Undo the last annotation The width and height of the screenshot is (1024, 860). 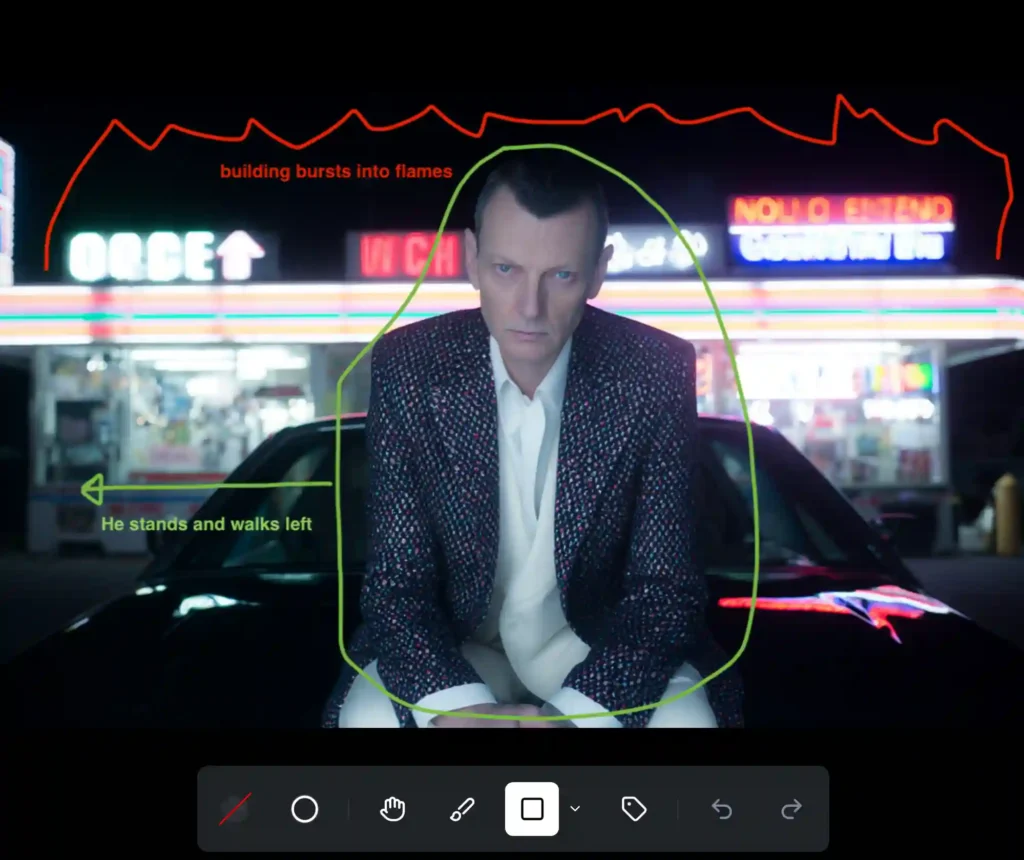[x=722, y=809]
